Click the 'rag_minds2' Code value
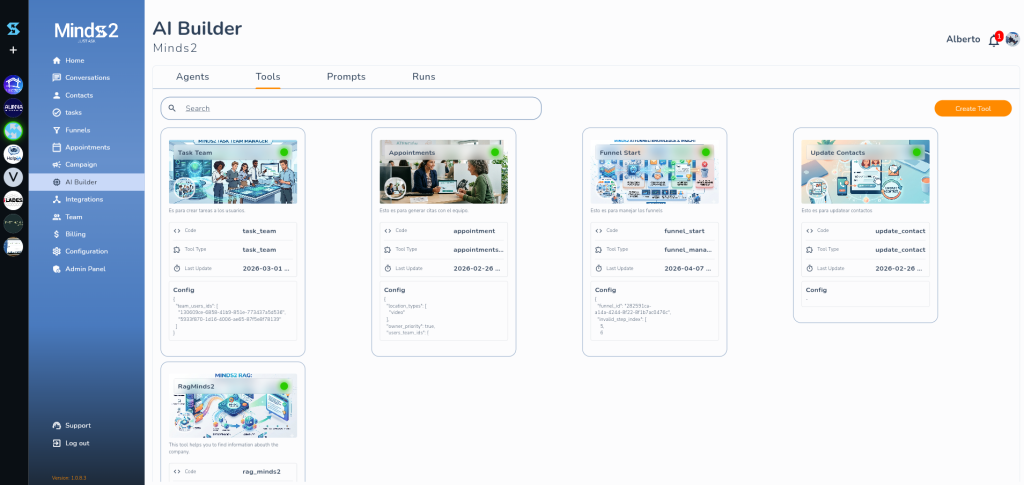 point(261,471)
